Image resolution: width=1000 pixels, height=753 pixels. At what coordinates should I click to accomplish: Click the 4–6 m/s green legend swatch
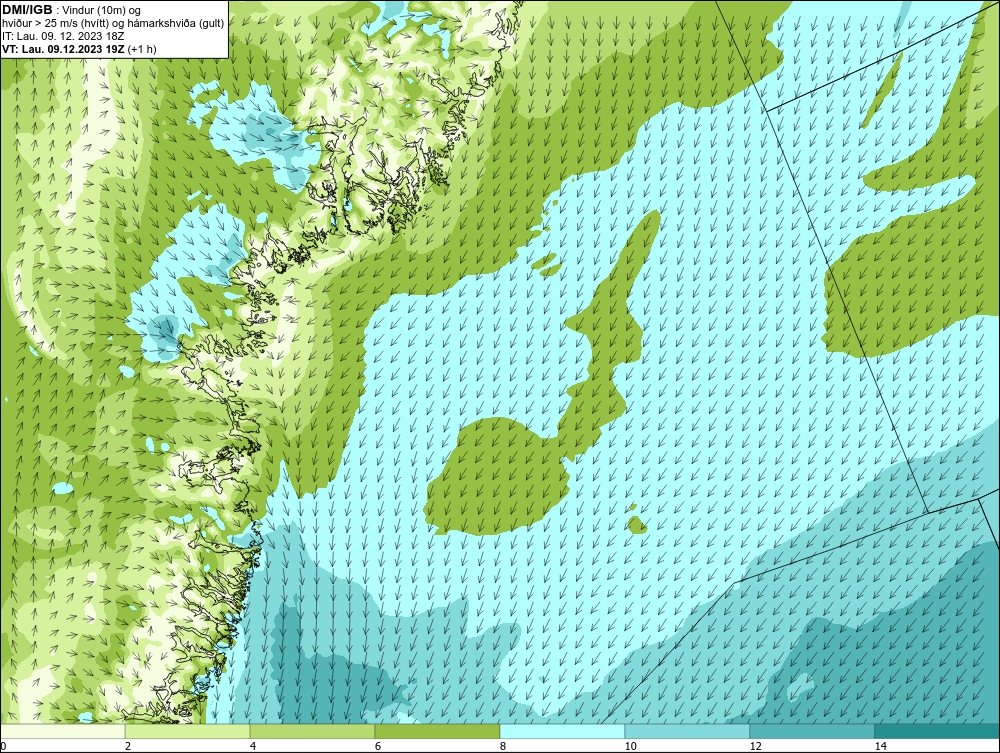(x=312, y=731)
